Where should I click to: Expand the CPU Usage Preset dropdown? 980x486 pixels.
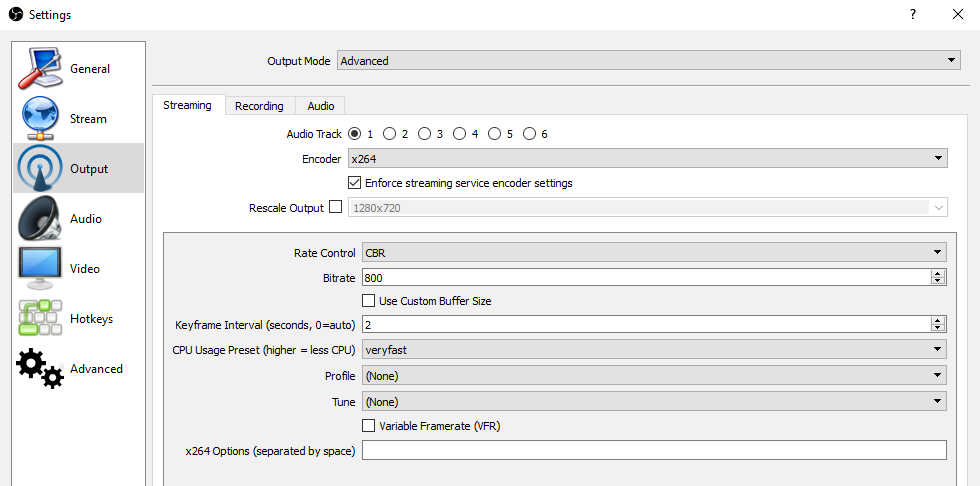(x=654, y=350)
